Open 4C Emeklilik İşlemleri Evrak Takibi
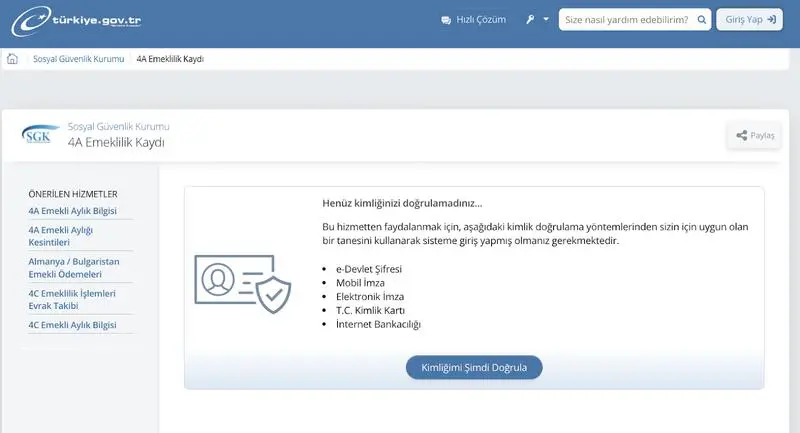The height and width of the screenshot is (433, 800). click(72, 299)
